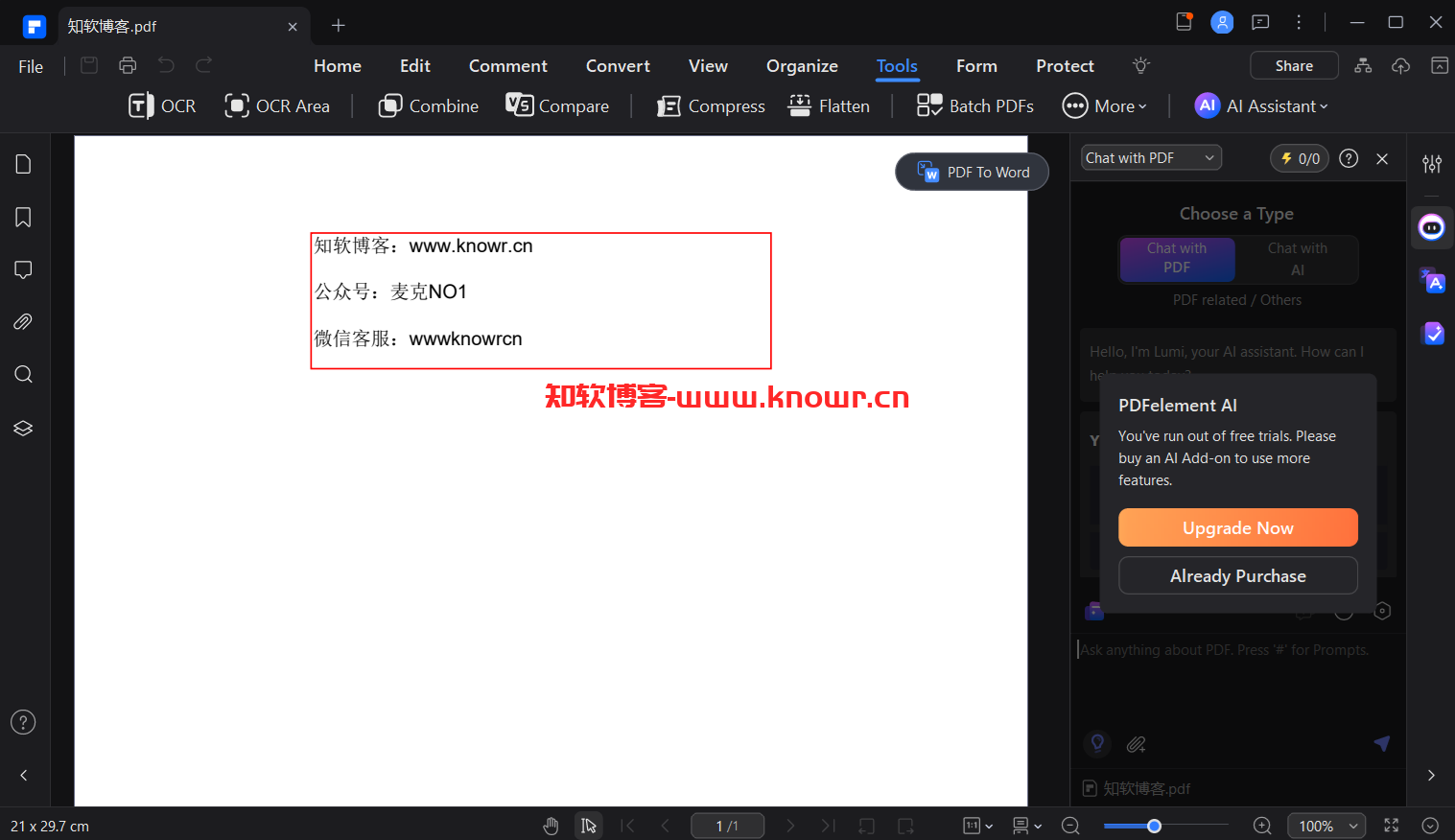
Task: Open a new tab with plus
Action: [338, 25]
